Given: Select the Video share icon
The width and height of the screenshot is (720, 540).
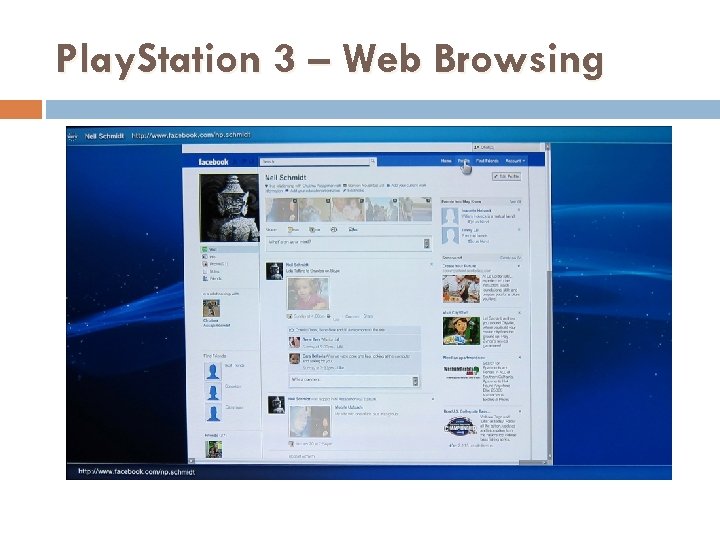Looking at the screenshot, I should [x=353, y=230].
